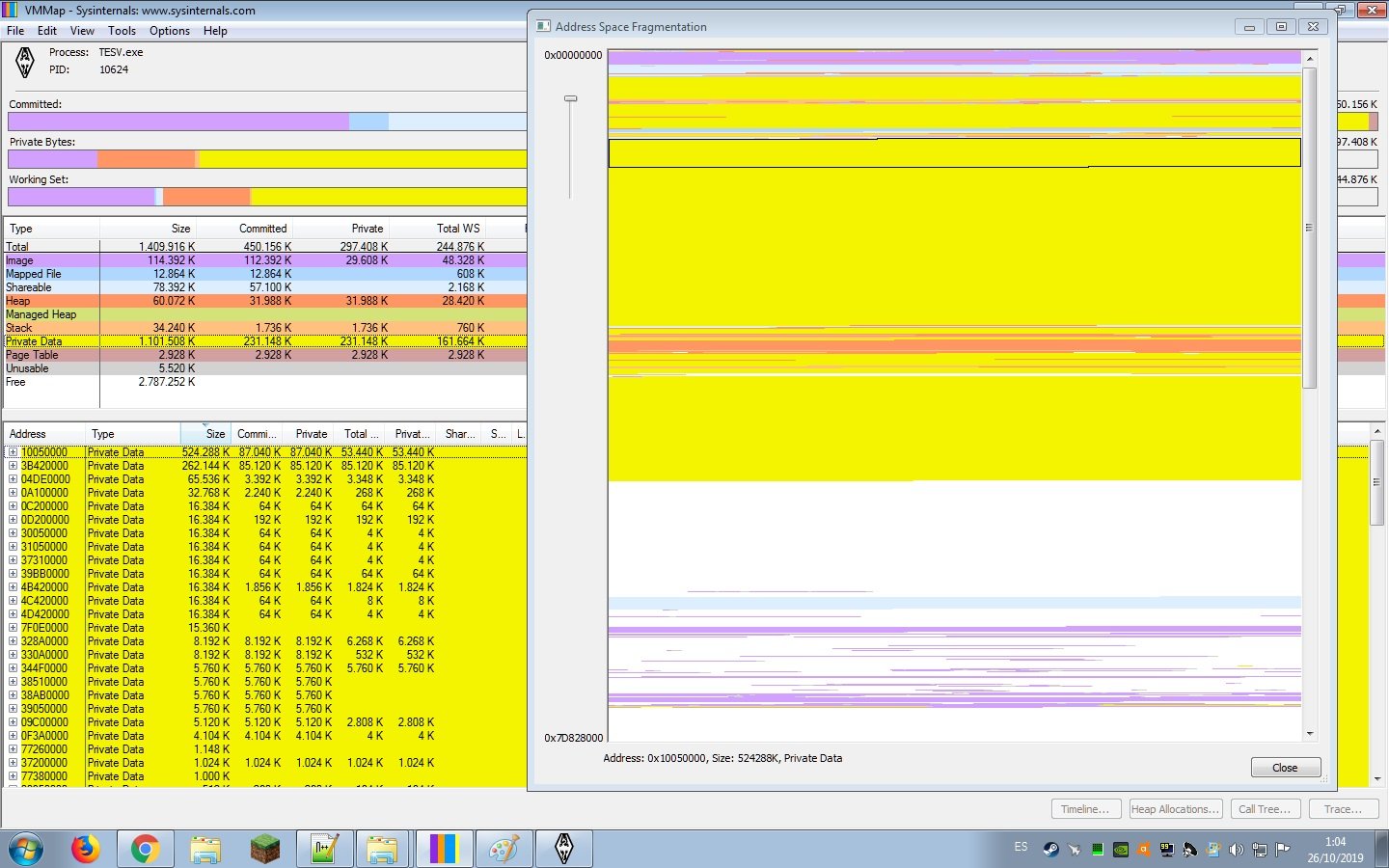Select the Managed Heap summary row
The width and height of the screenshot is (1389, 868).
(265, 314)
